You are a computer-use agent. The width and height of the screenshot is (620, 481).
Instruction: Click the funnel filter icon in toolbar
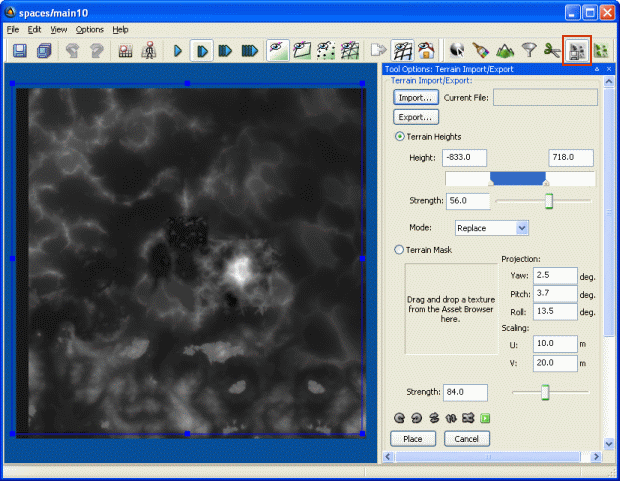[x=530, y=50]
